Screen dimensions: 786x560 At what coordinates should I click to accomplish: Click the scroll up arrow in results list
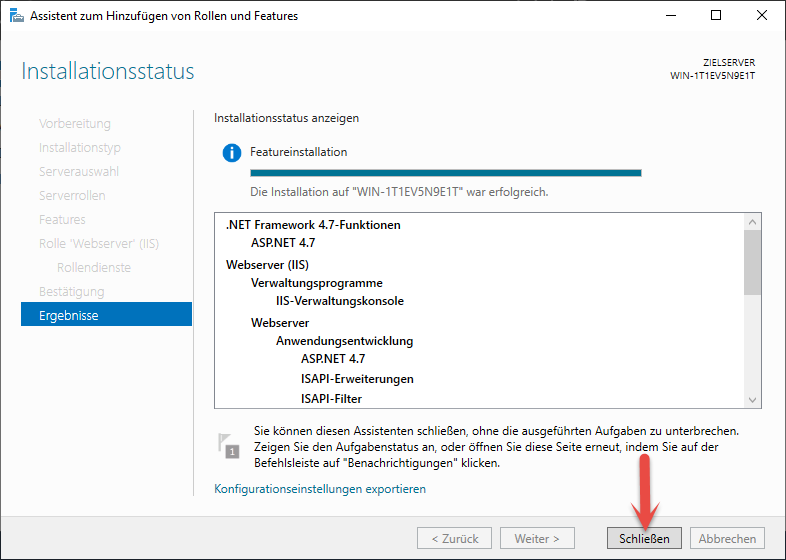tap(753, 222)
